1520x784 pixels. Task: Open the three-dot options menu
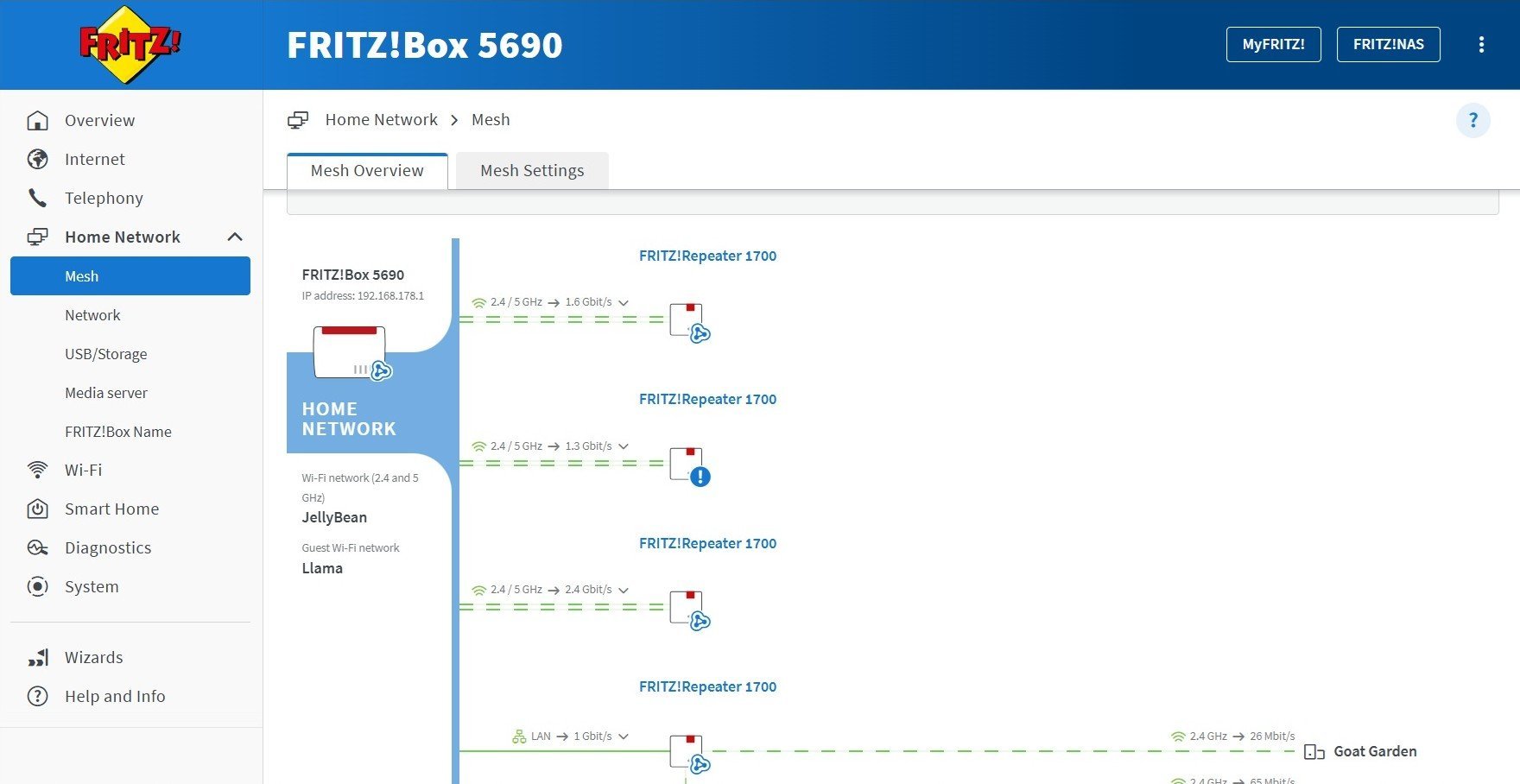(1481, 45)
